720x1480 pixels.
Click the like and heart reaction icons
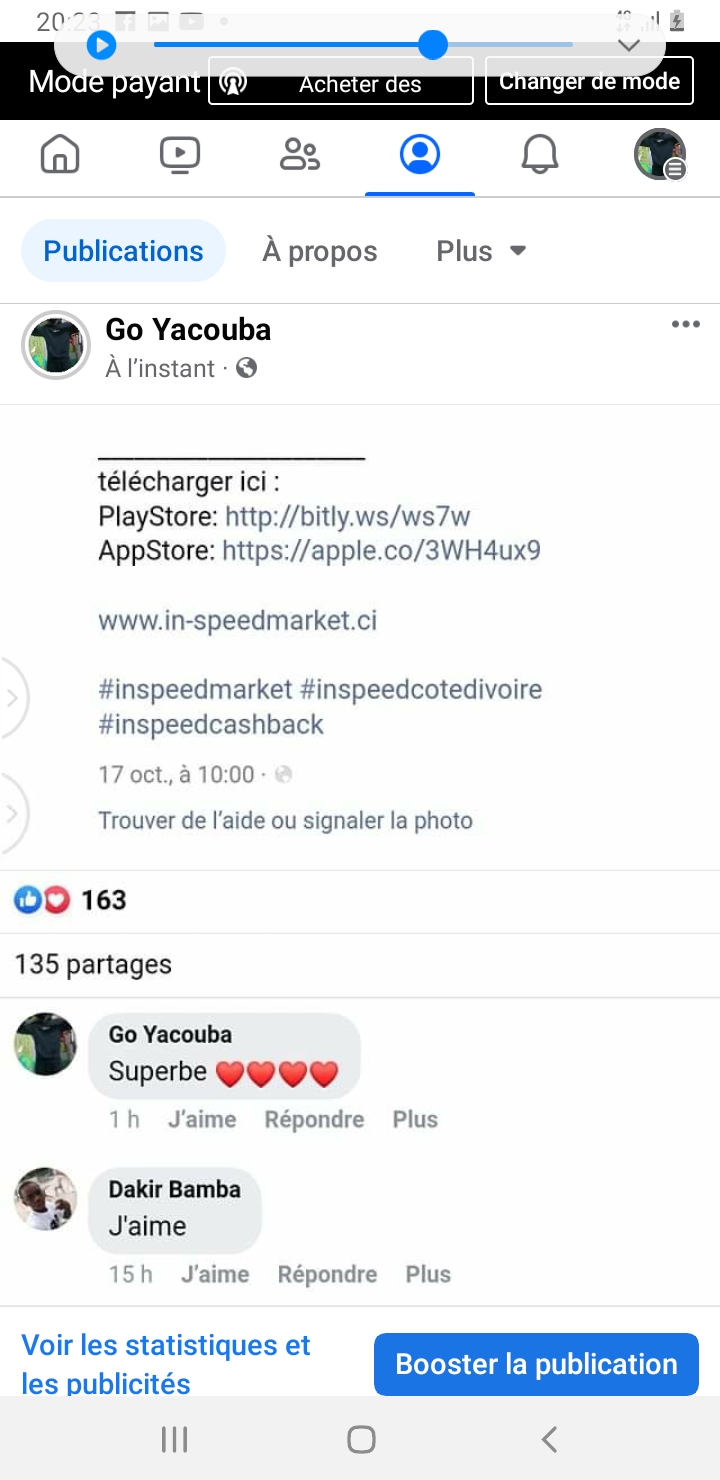(42, 900)
